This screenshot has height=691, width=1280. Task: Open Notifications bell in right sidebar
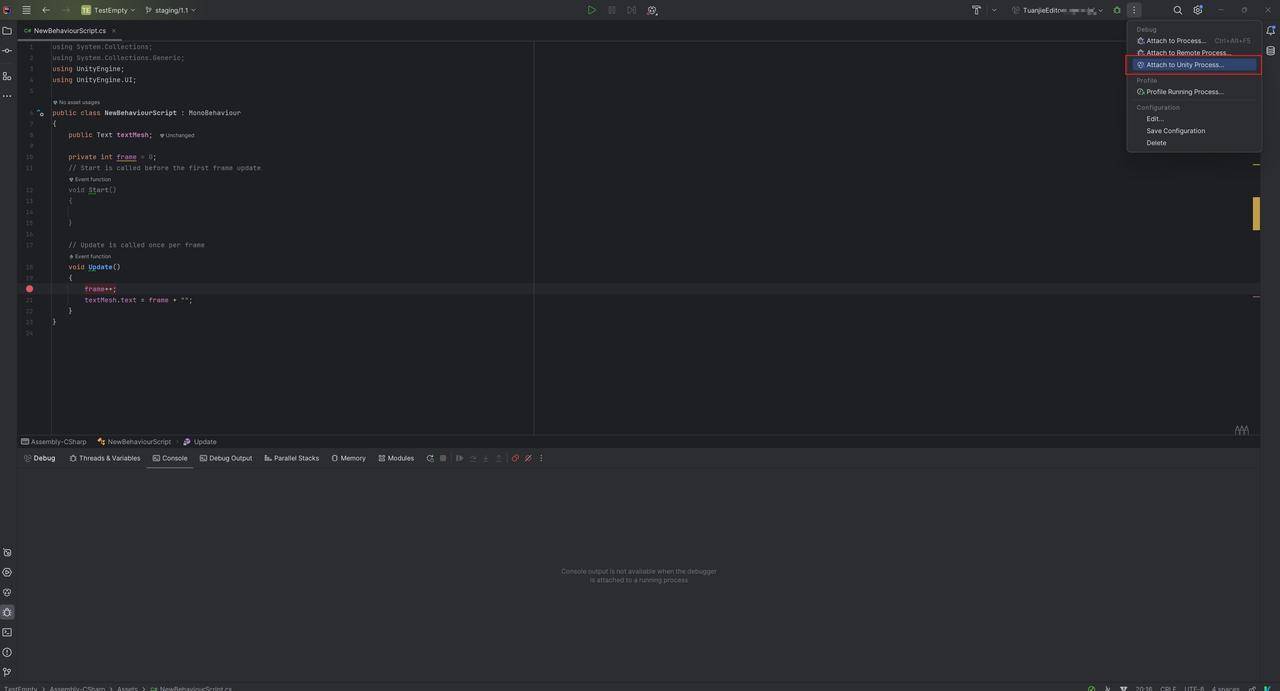pos(1271,30)
